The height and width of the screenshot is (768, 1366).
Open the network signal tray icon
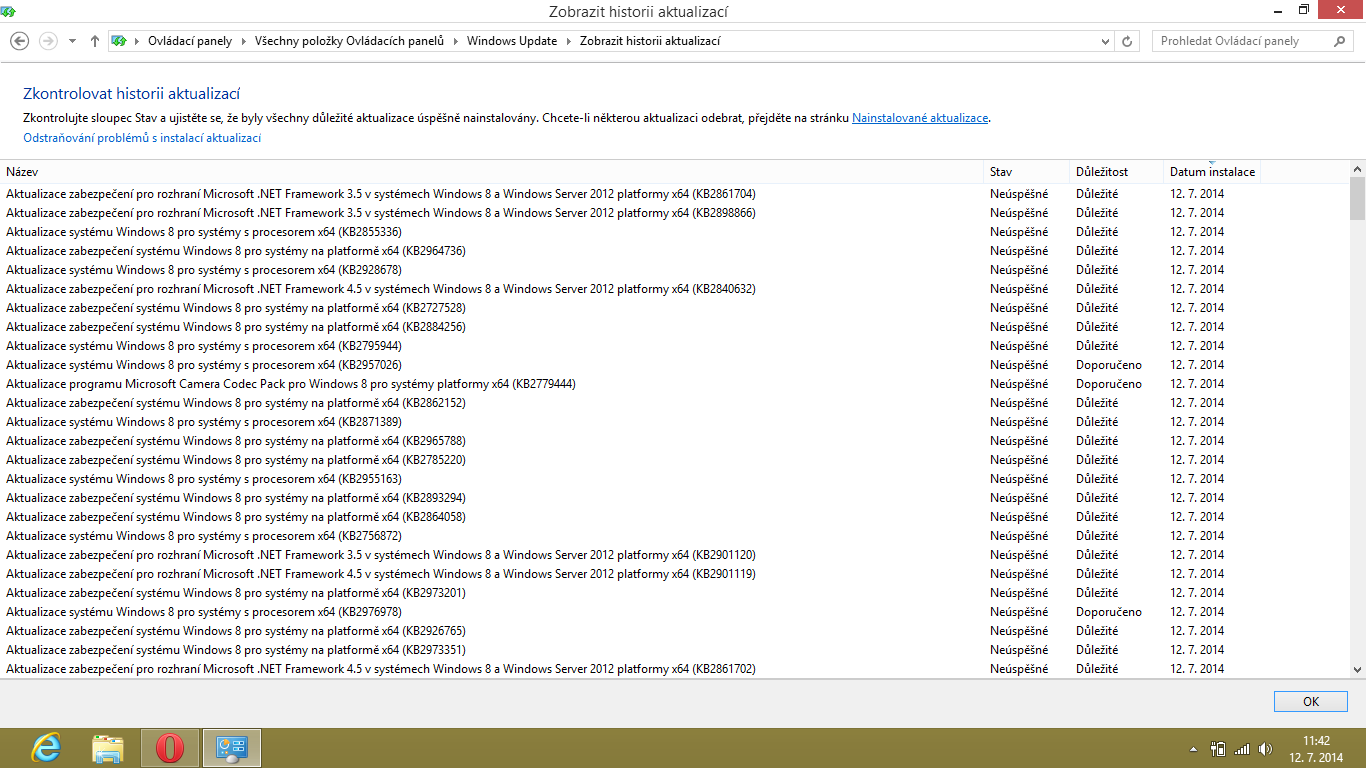(x=1242, y=748)
